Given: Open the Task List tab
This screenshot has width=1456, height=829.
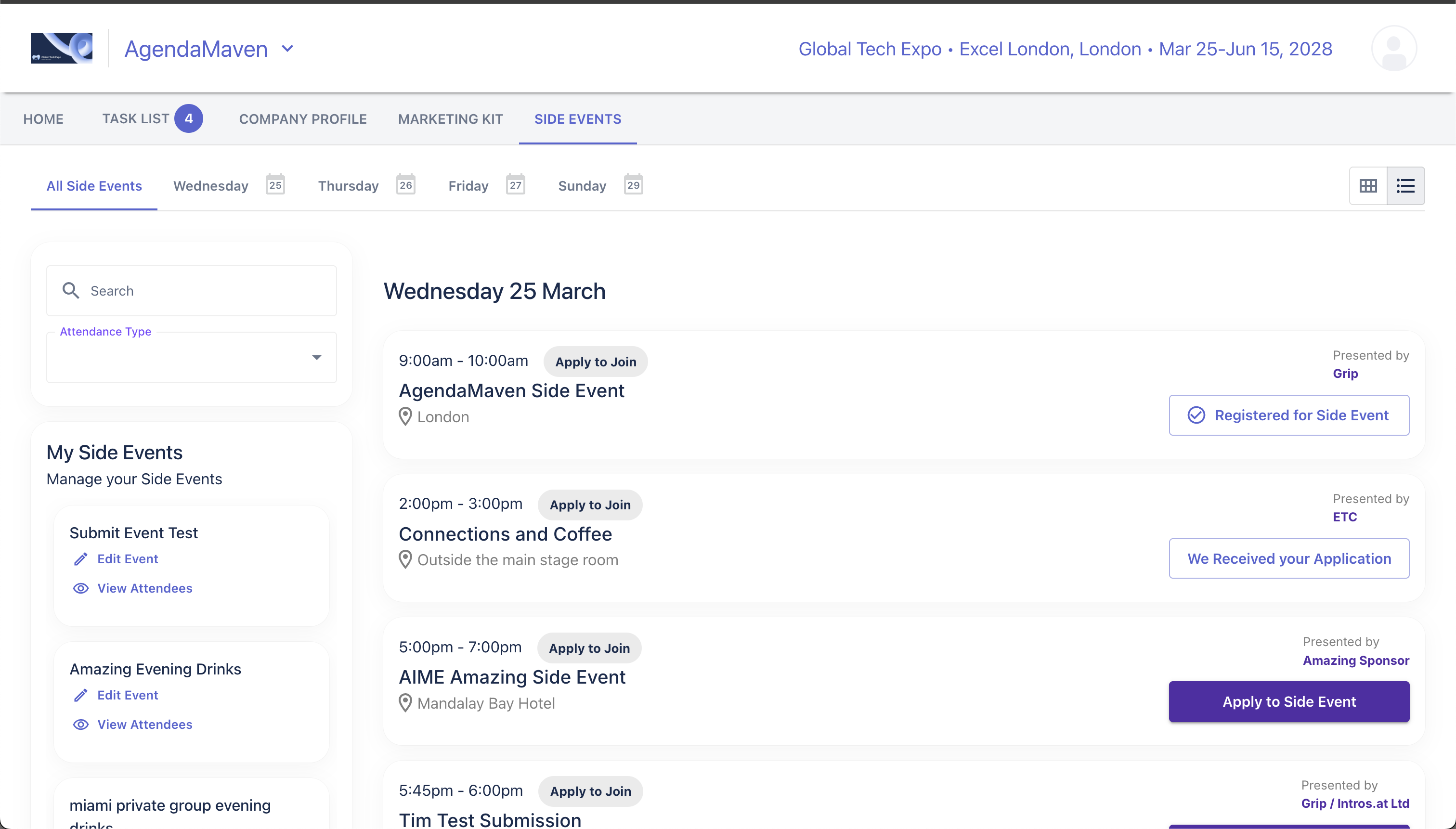Looking at the screenshot, I should 135,118.
